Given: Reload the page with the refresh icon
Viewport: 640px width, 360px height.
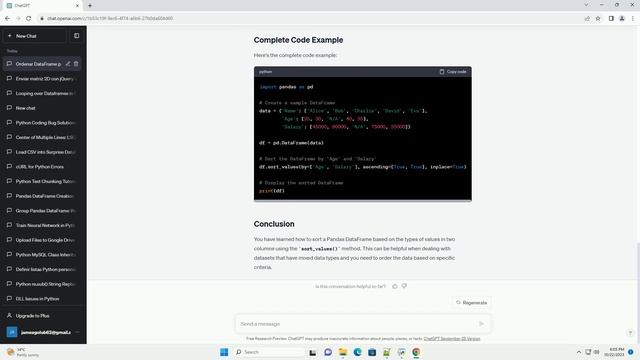Looking at the screenshot, I should point(29,18).
